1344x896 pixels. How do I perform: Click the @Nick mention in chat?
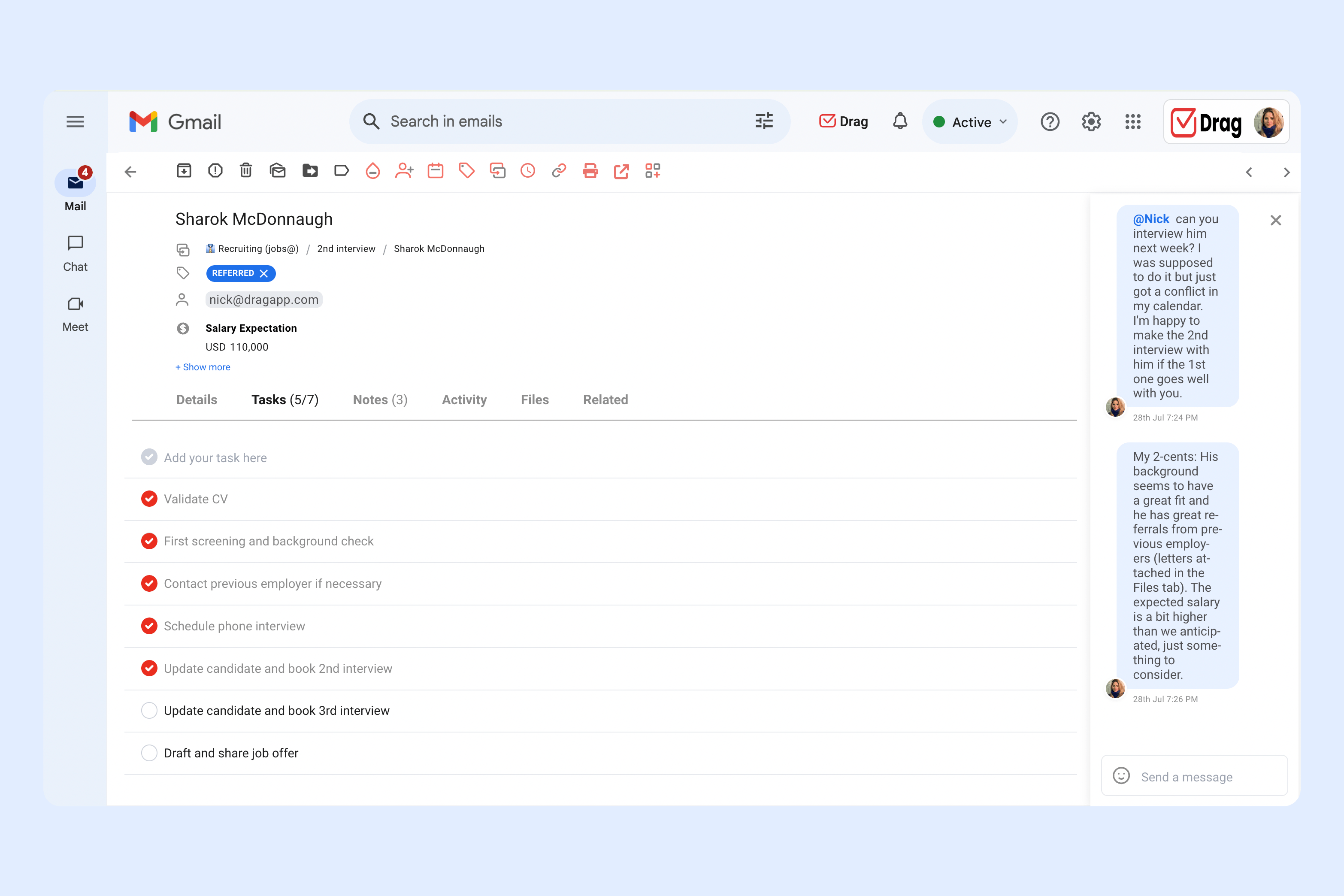point(1151,219)
